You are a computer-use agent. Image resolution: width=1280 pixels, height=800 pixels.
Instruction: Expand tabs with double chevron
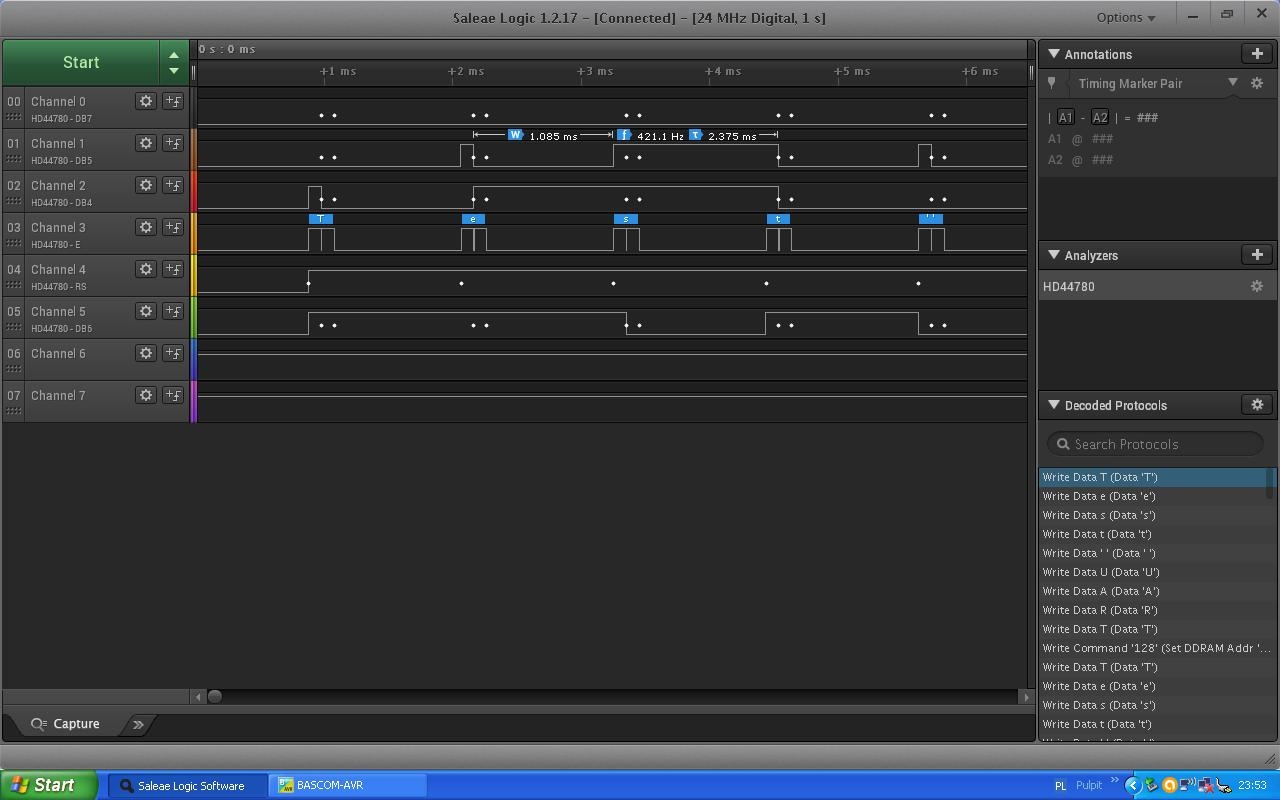click(x=138, y=724)
